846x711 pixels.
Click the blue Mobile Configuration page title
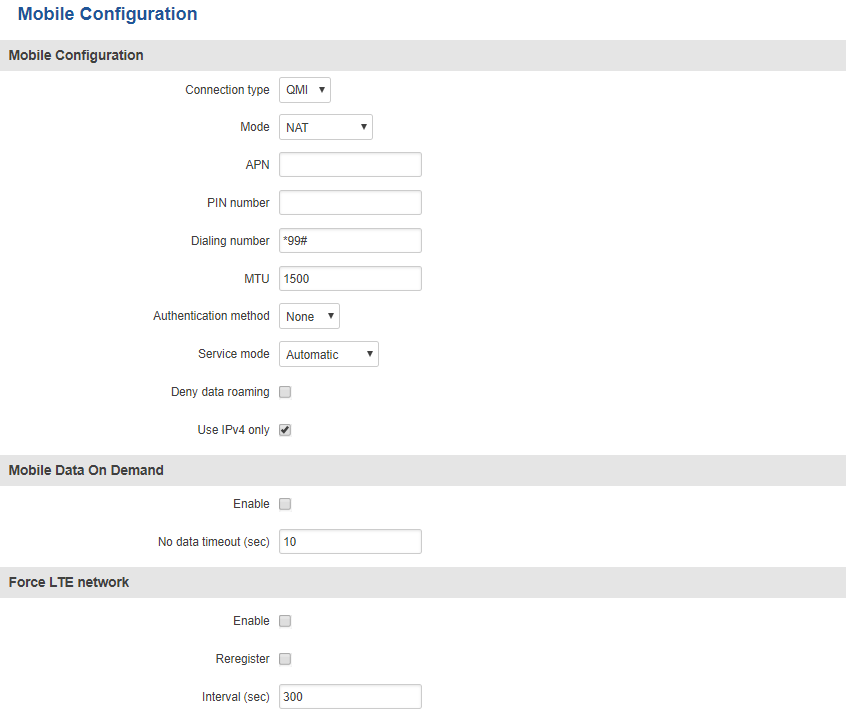tap(107, 14)
